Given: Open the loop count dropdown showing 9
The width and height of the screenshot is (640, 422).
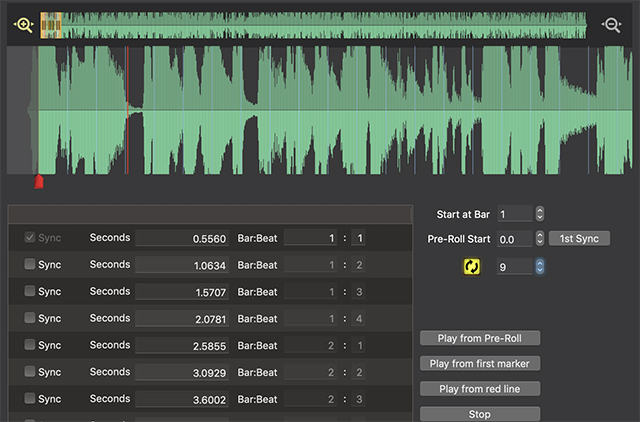Looking at the screenshot, I should tap(540, 267).
